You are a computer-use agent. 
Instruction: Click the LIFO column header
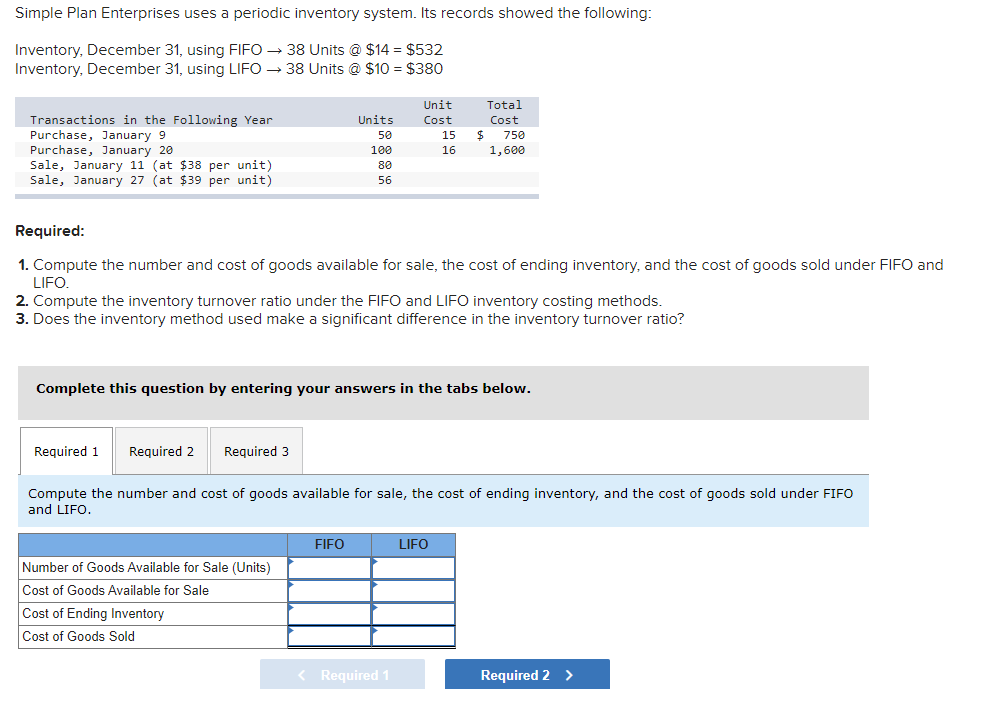(413, 544)
